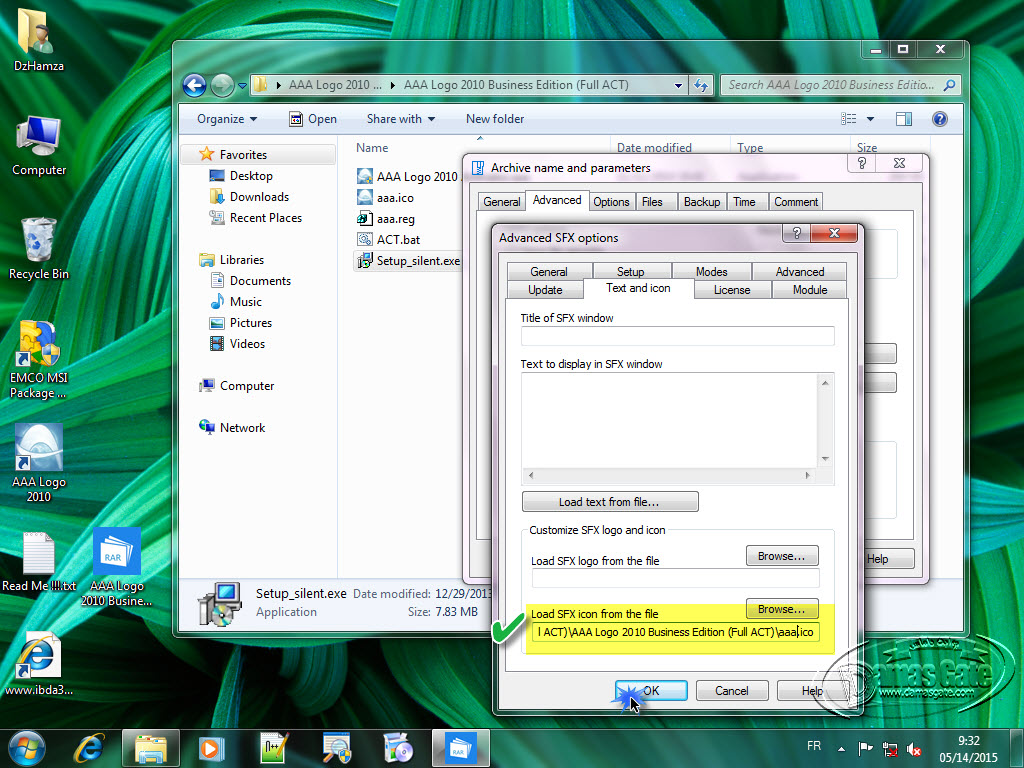Click the muted volume tray icon
The width and height of the screenshot is (1024, 768).
[x=914, y=748]
